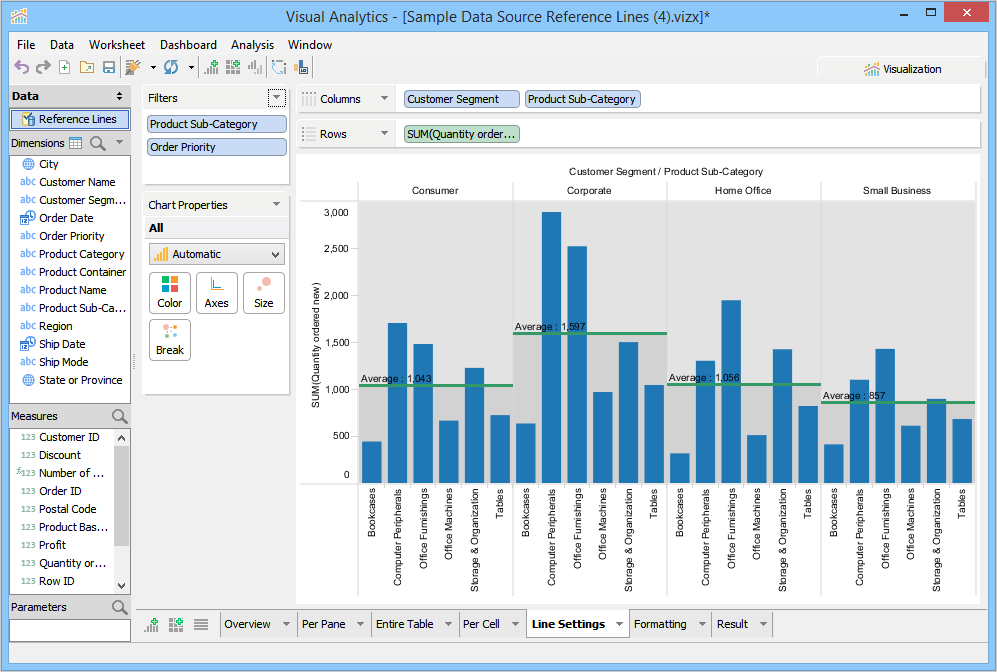Select the Reference Lines data source

[x=69, y=119]
